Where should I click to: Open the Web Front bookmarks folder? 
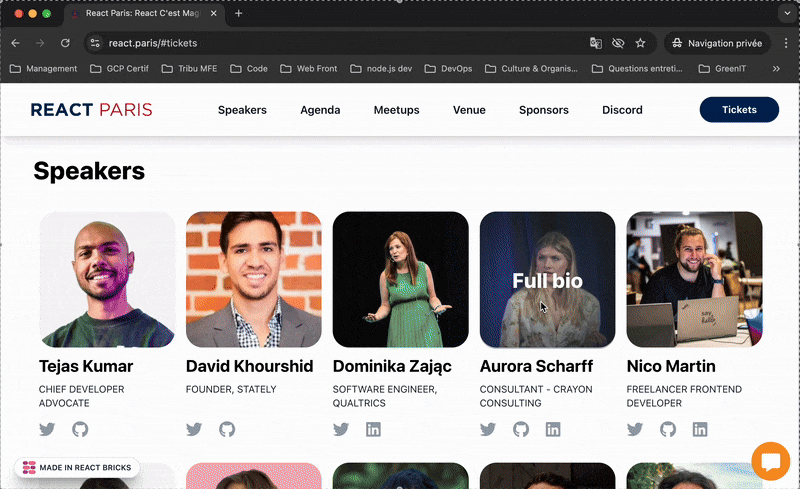(309, 68)
